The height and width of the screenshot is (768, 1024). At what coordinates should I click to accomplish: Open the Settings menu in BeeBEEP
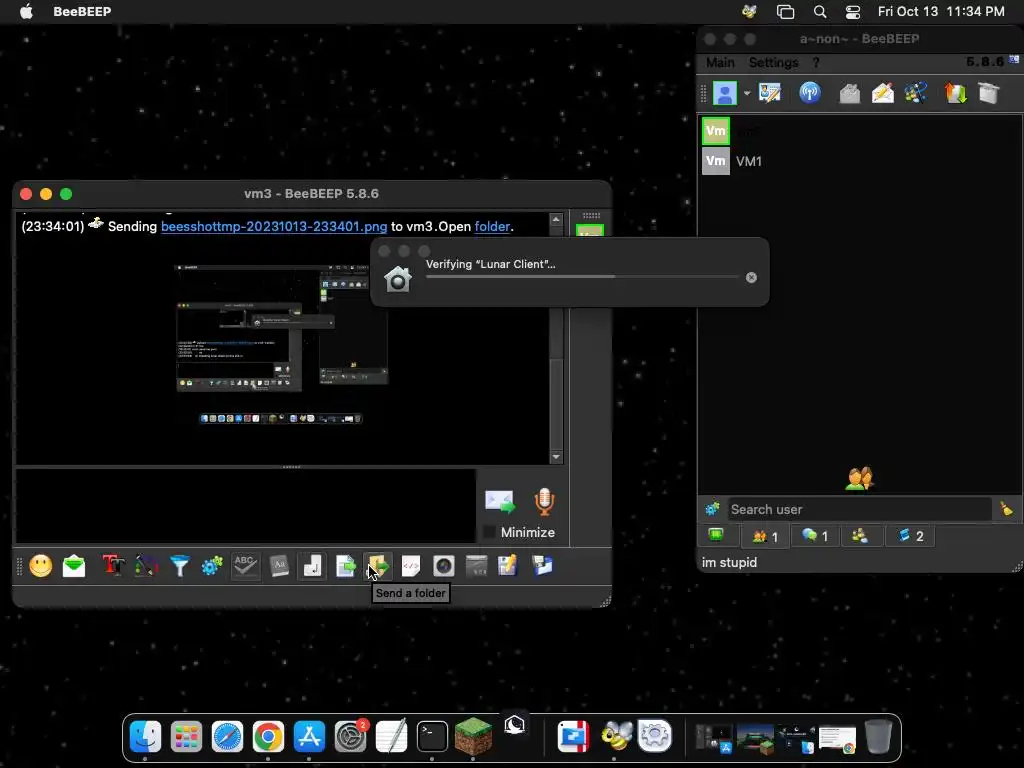click(x=773, y=63)
